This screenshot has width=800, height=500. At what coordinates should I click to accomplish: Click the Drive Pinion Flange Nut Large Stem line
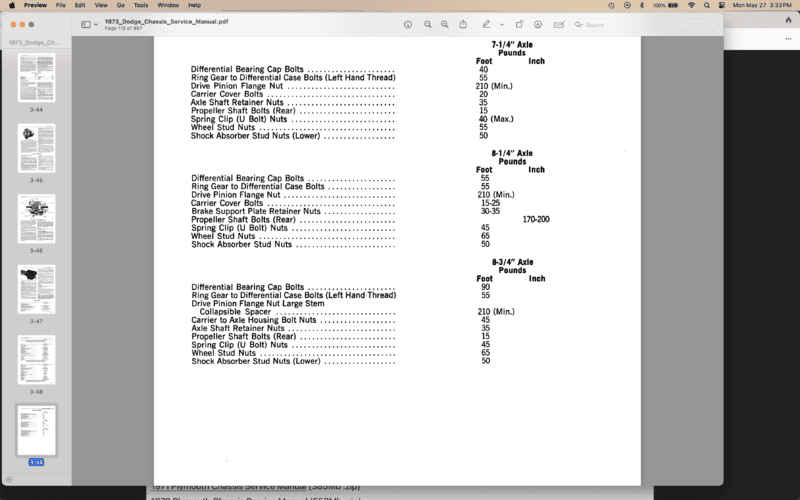(258, 304)
